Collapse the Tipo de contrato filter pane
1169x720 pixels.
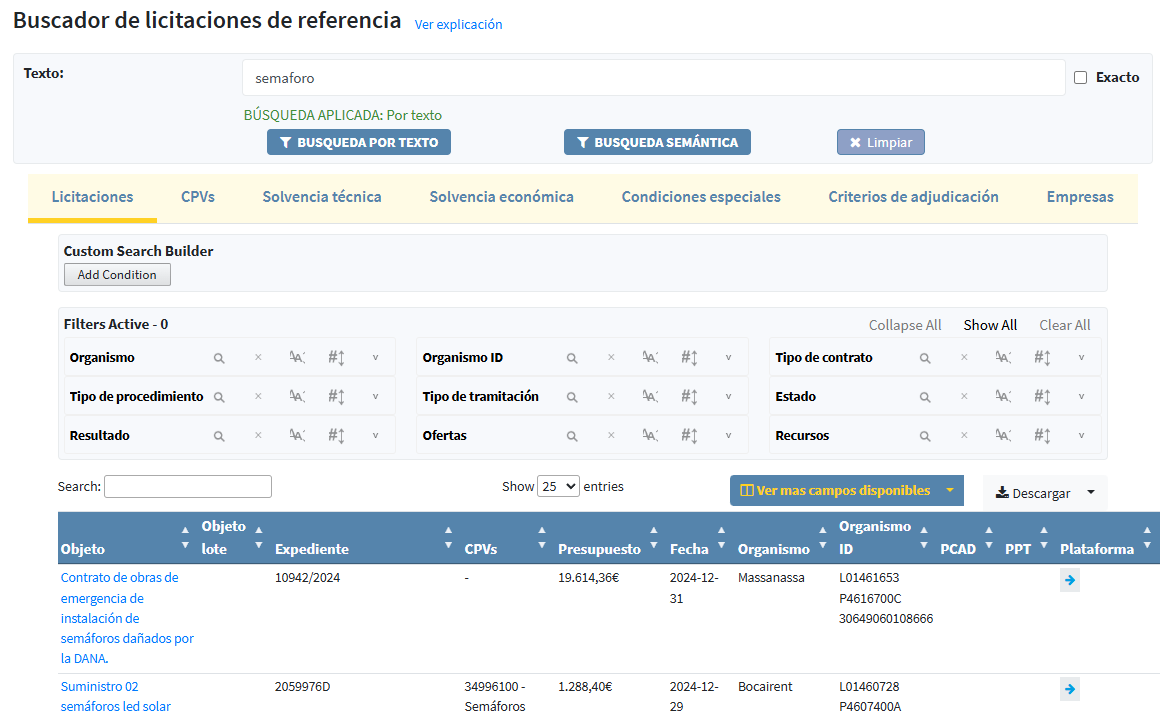(x=1081, y=358)
